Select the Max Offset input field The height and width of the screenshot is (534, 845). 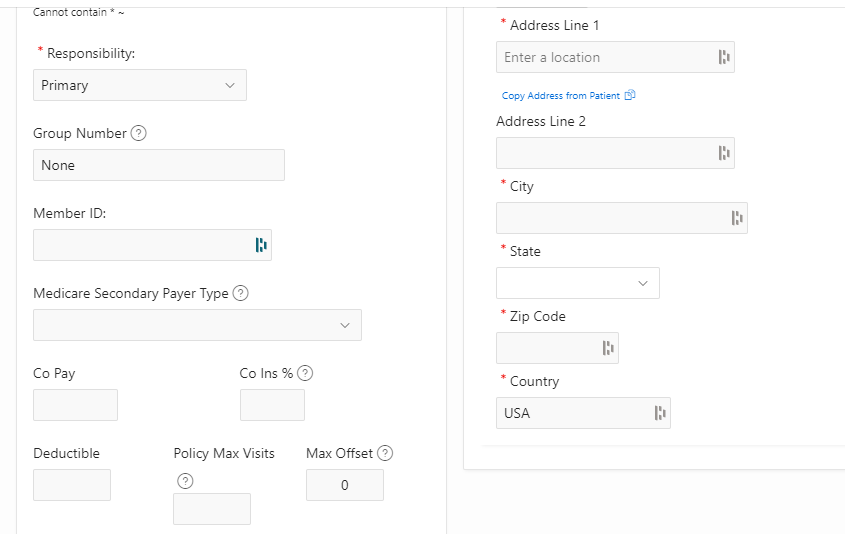click(344, 485)
